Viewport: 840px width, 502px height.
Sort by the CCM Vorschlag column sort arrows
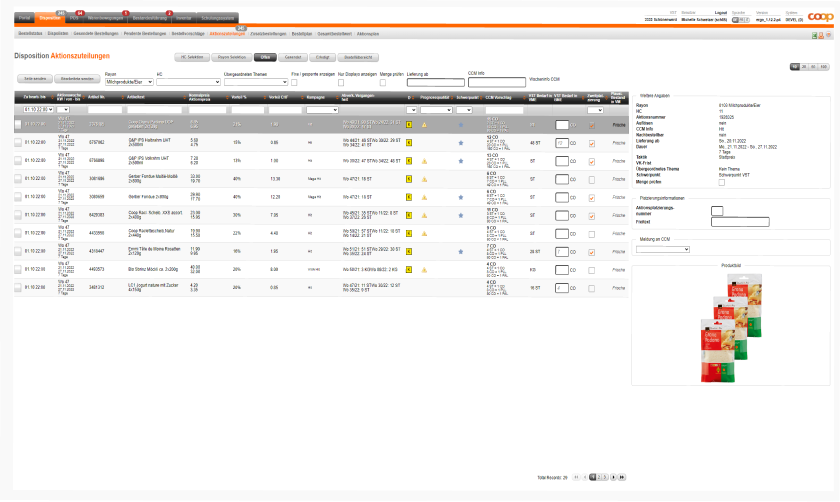coord(525,98)
